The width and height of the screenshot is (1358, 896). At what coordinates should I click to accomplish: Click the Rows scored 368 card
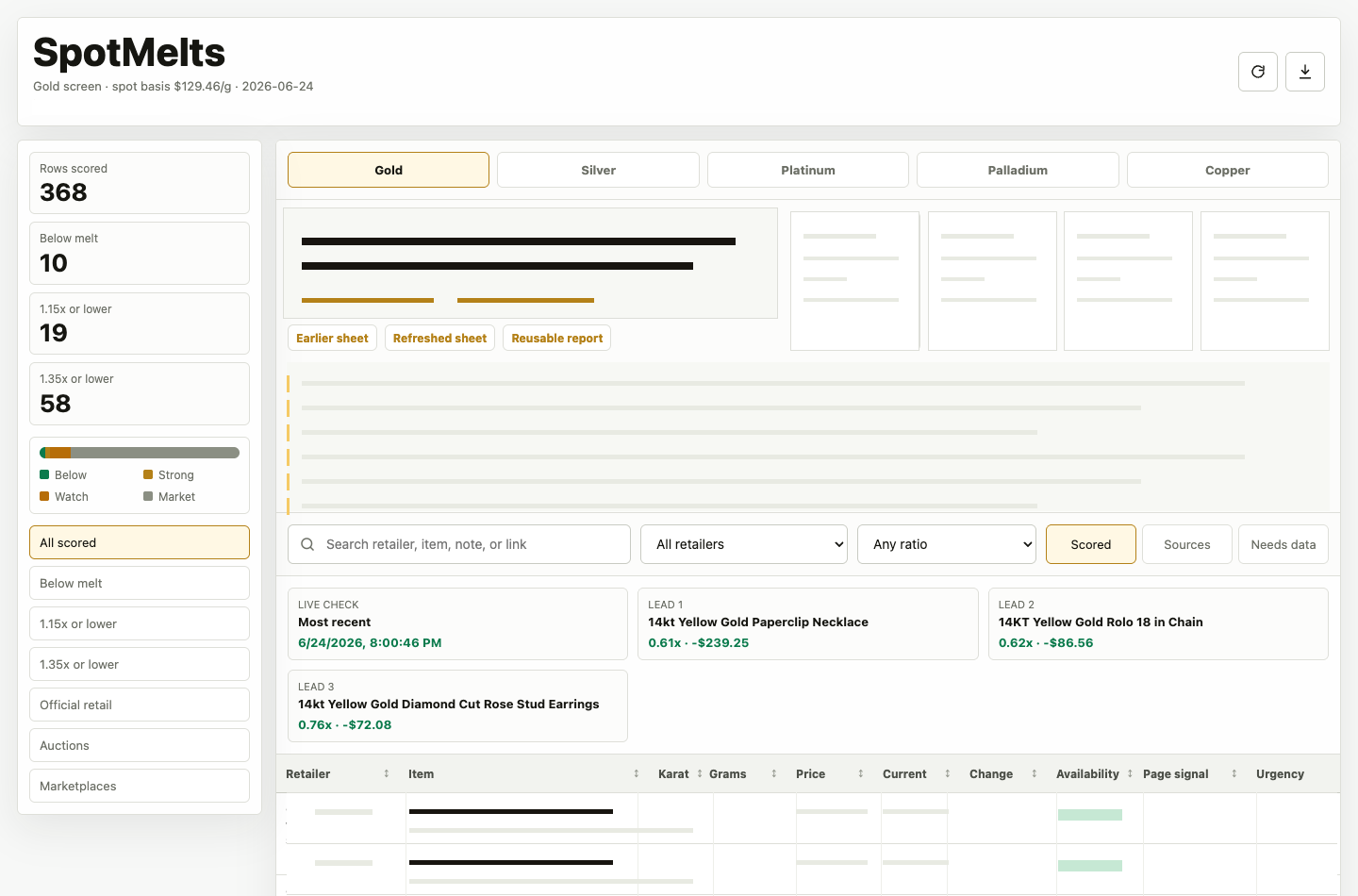tap(140, 183)
